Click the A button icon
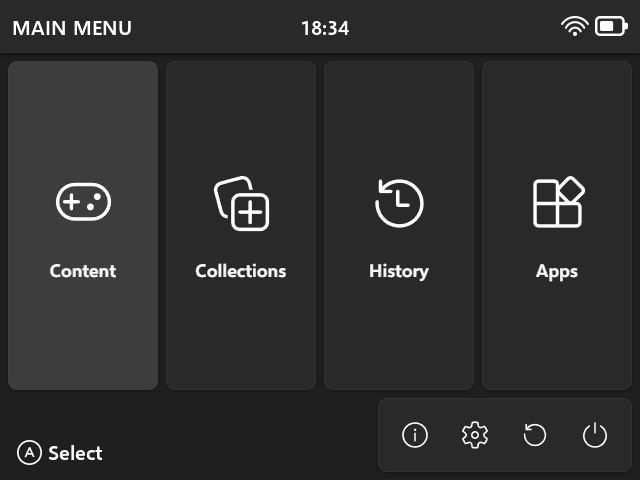Image resolution: width=640 pixels, height=480 pixels. [30, 453]
